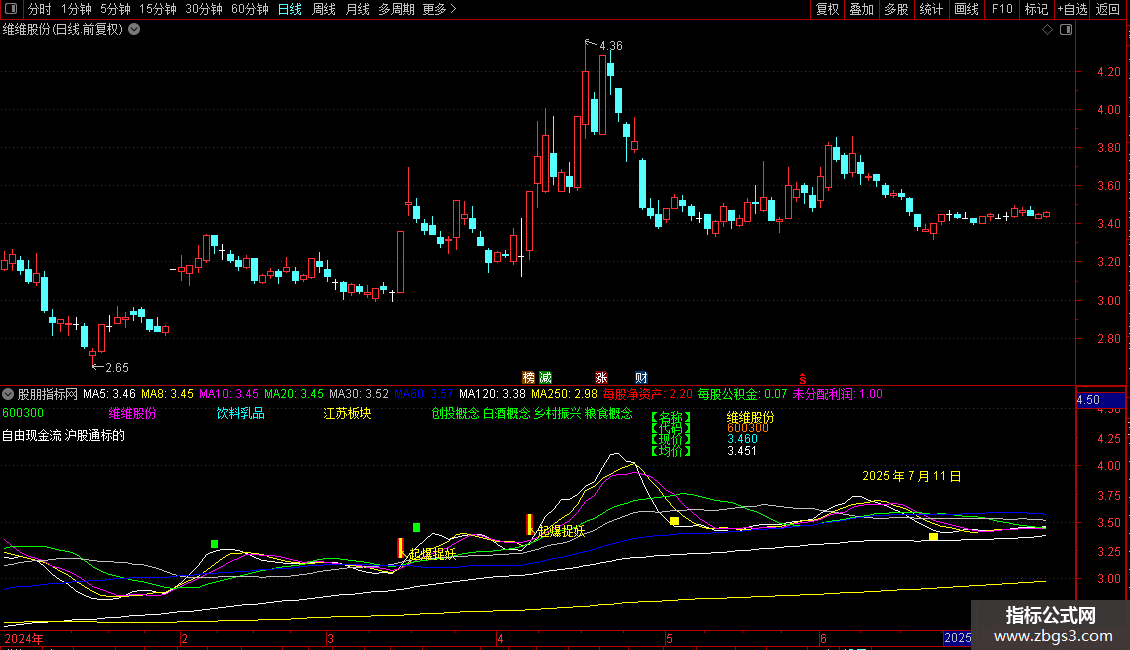Click the 减 marker icon on the chart
Viewport: 1130px width, 650px height.
point(545,377)
